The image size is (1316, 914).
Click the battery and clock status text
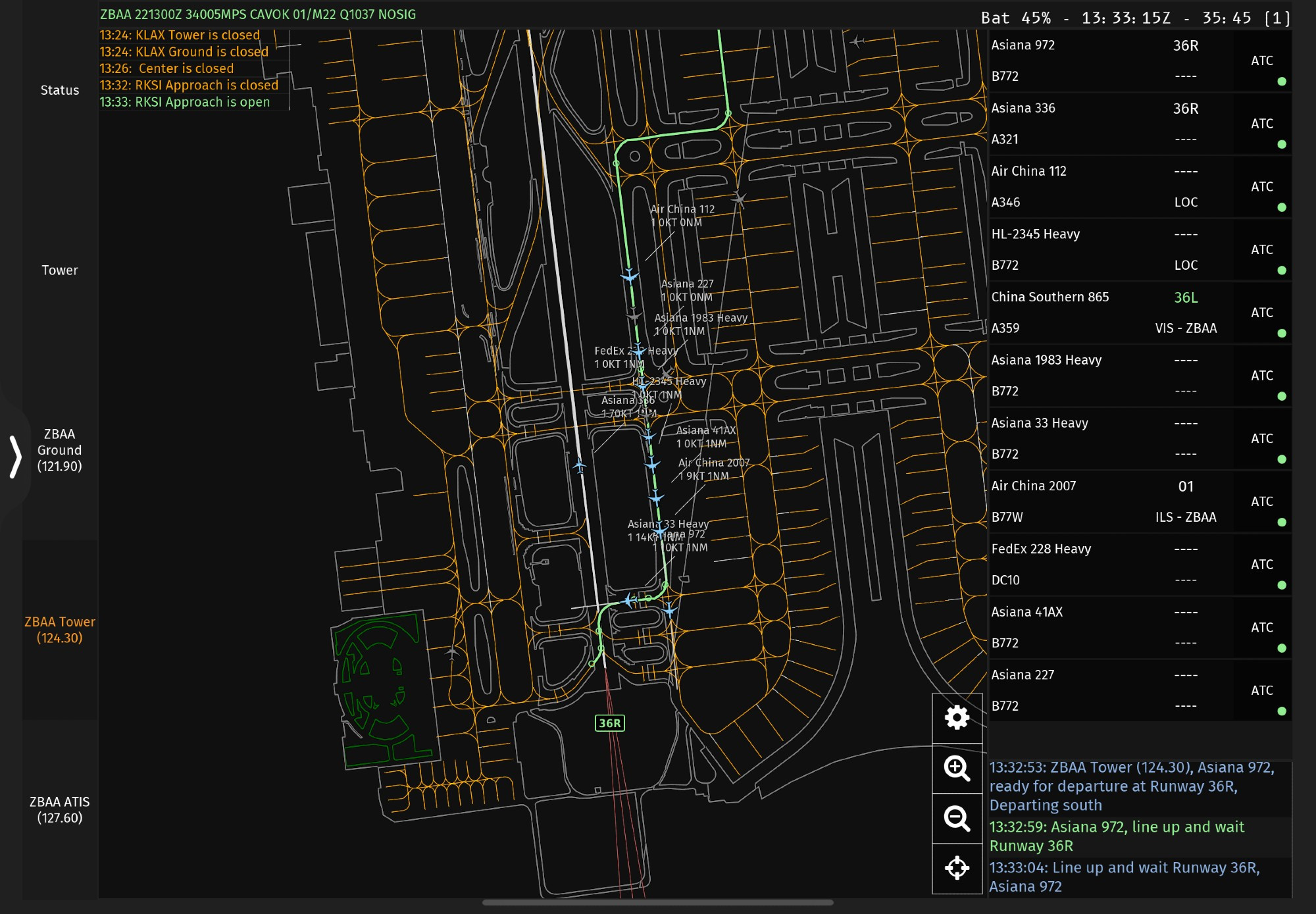point(1136,18)
